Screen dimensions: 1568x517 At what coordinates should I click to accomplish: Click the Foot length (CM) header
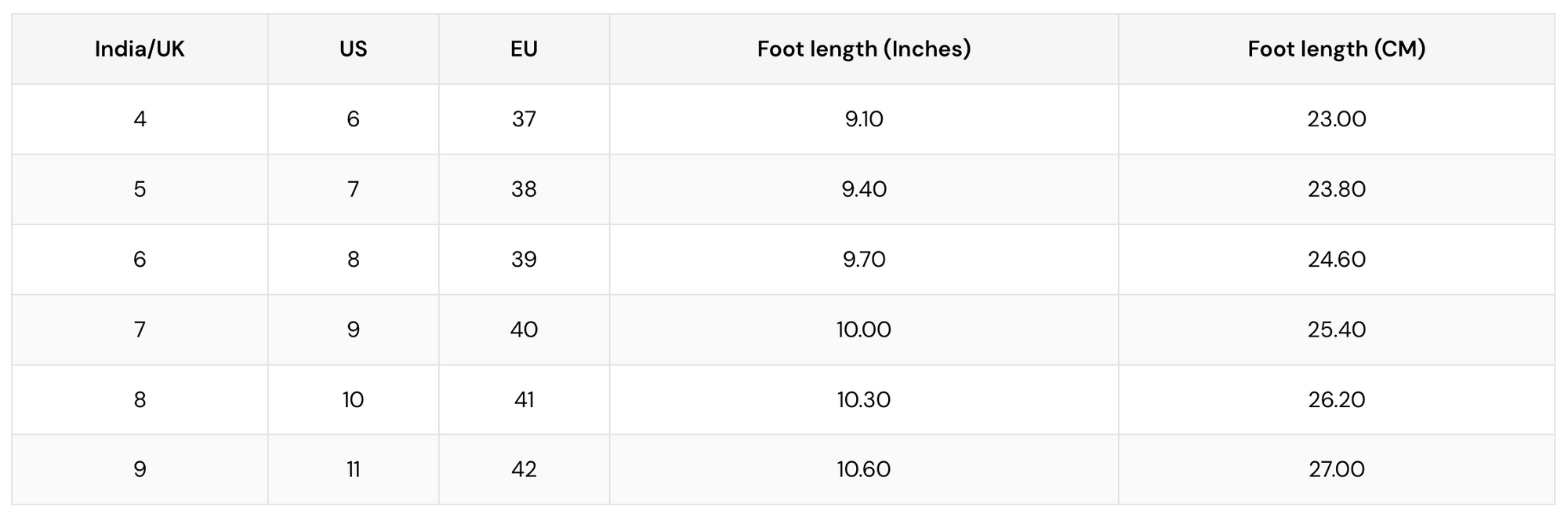(1337, 49)
